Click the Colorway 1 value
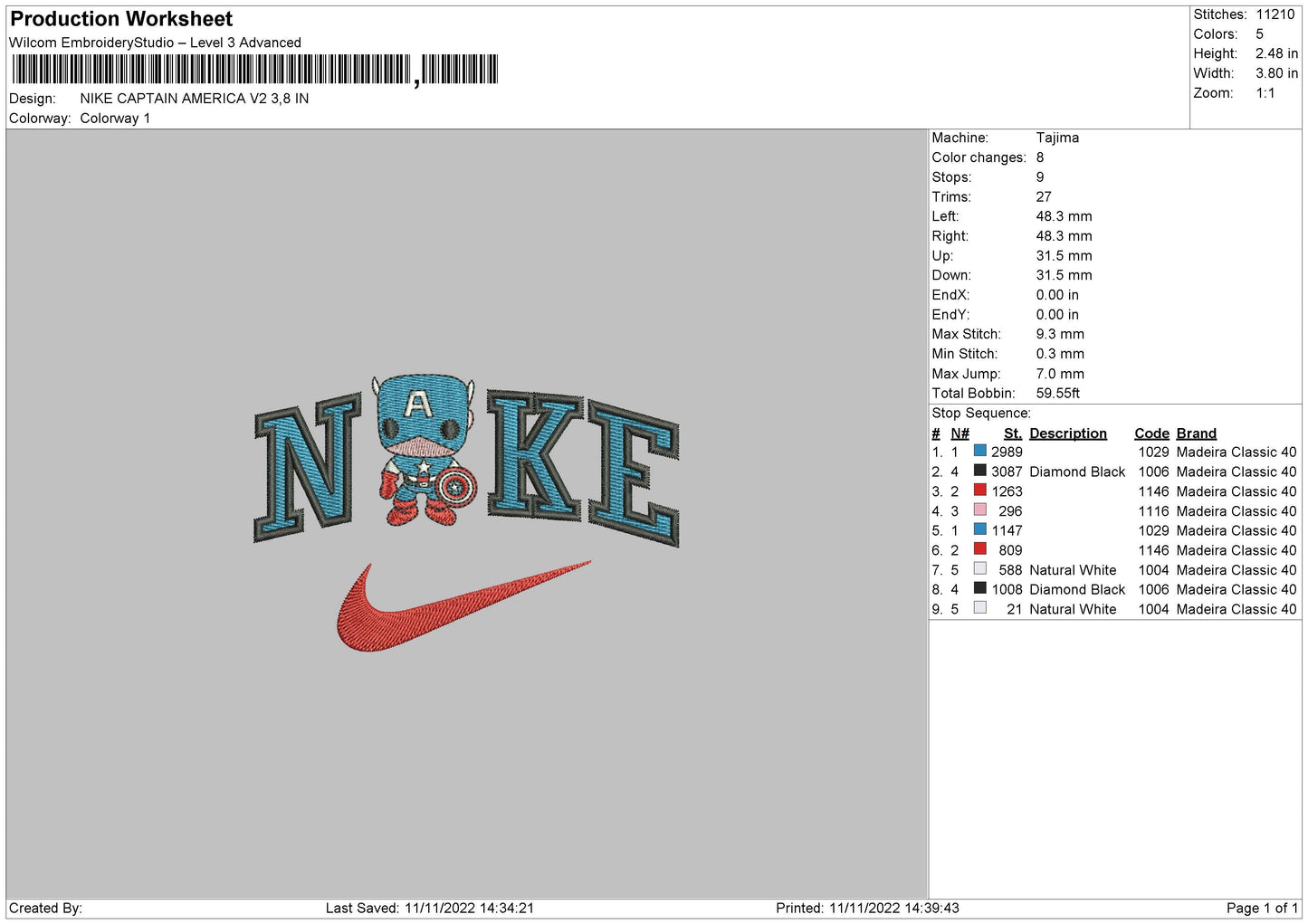Viewport: 1308px width, 924px height. click(x=115, y=119)
